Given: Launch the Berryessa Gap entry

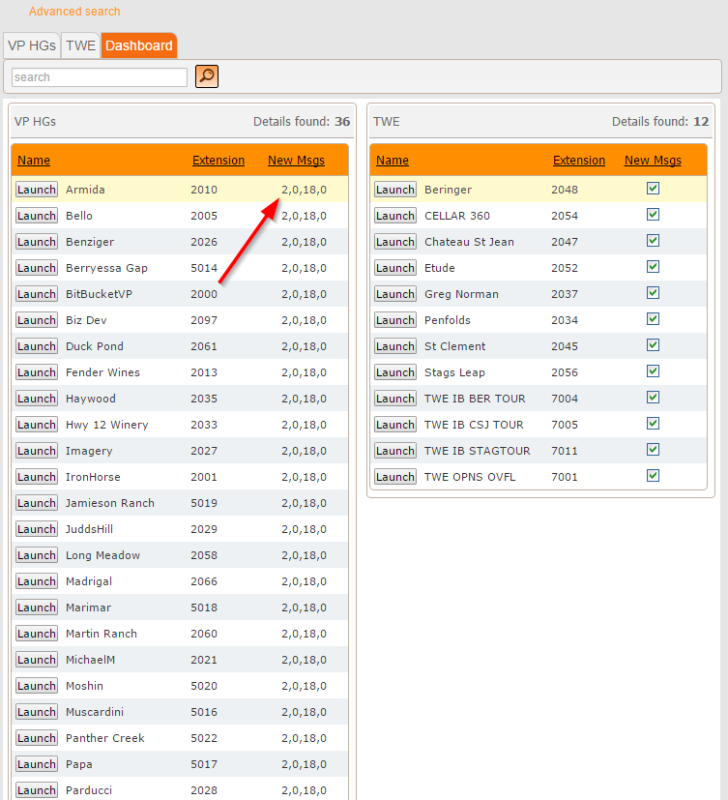Looking at the screenshot, I should pos(36,268).
